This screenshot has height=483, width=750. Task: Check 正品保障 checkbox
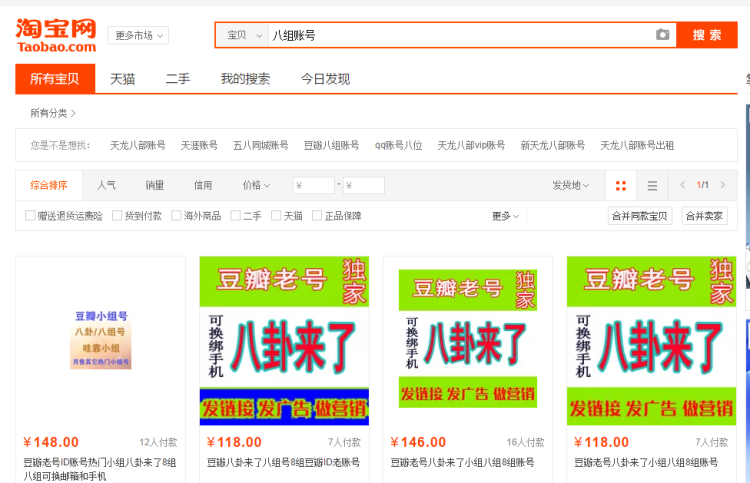[317, 216]
